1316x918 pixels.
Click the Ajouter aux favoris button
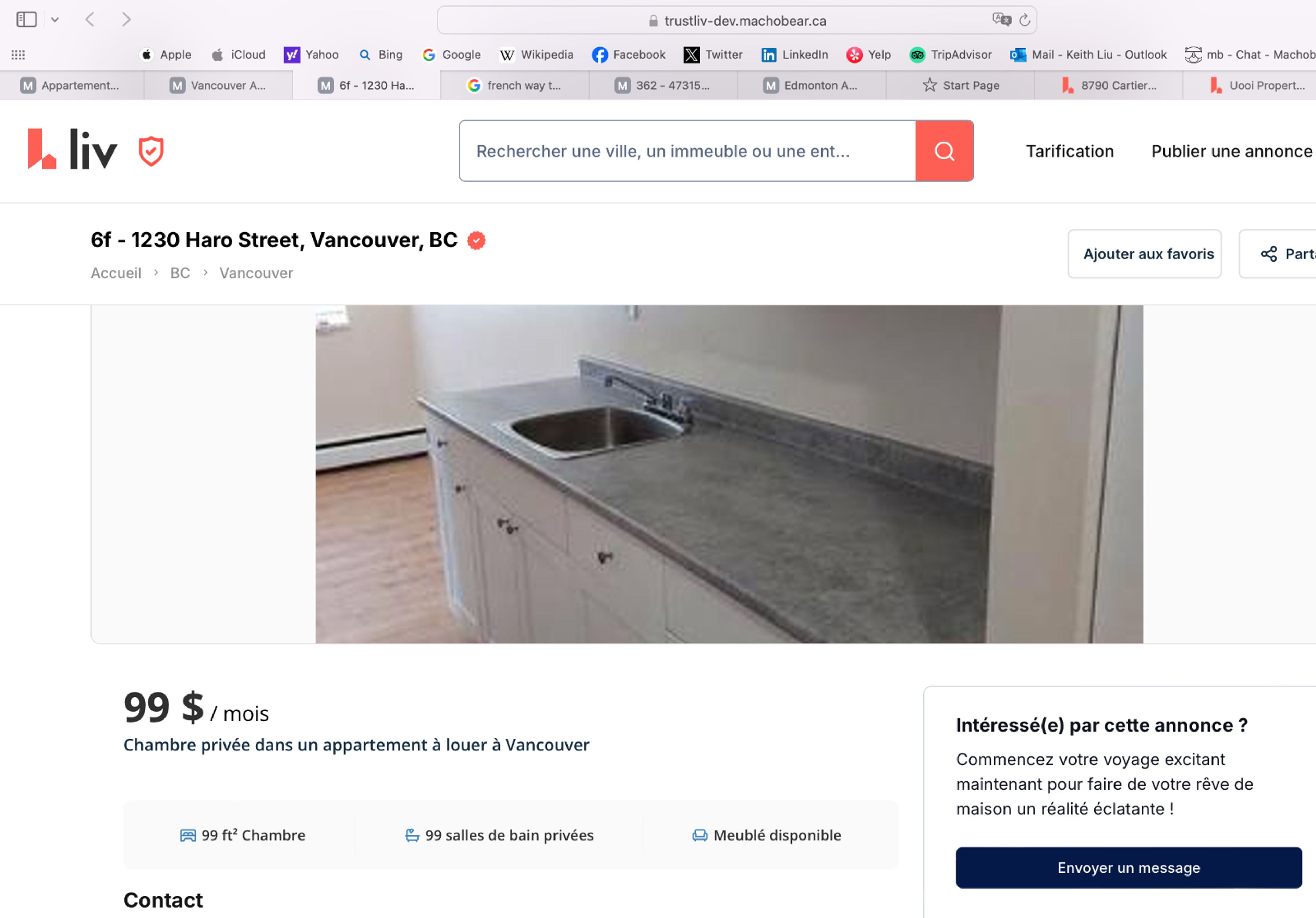coord(1144,253)
